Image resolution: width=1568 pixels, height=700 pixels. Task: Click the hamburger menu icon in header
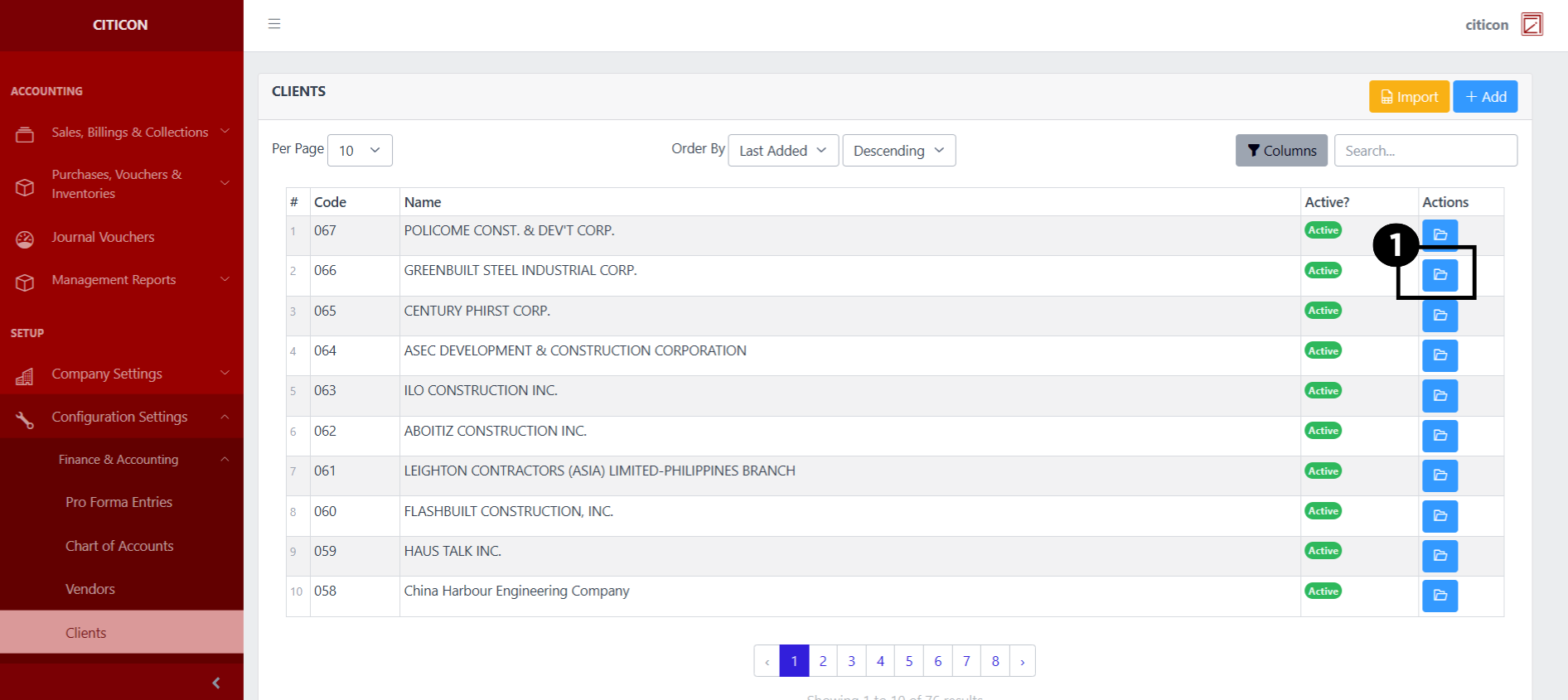(274, 24)
